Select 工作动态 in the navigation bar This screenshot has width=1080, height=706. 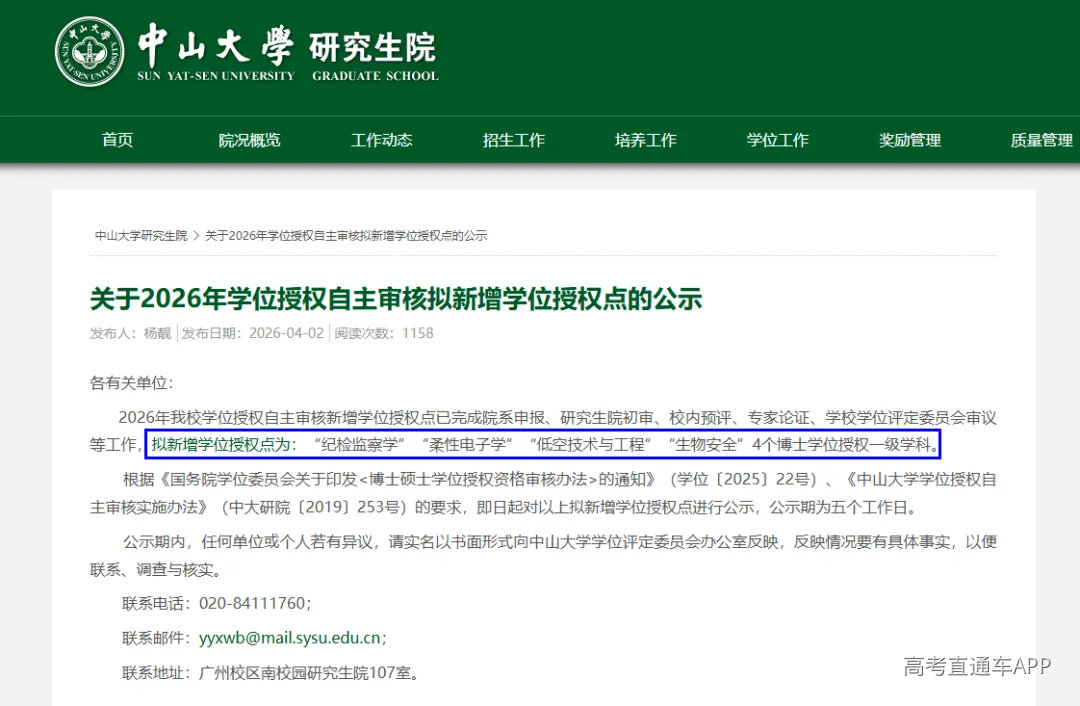click(x=381, y=140)
